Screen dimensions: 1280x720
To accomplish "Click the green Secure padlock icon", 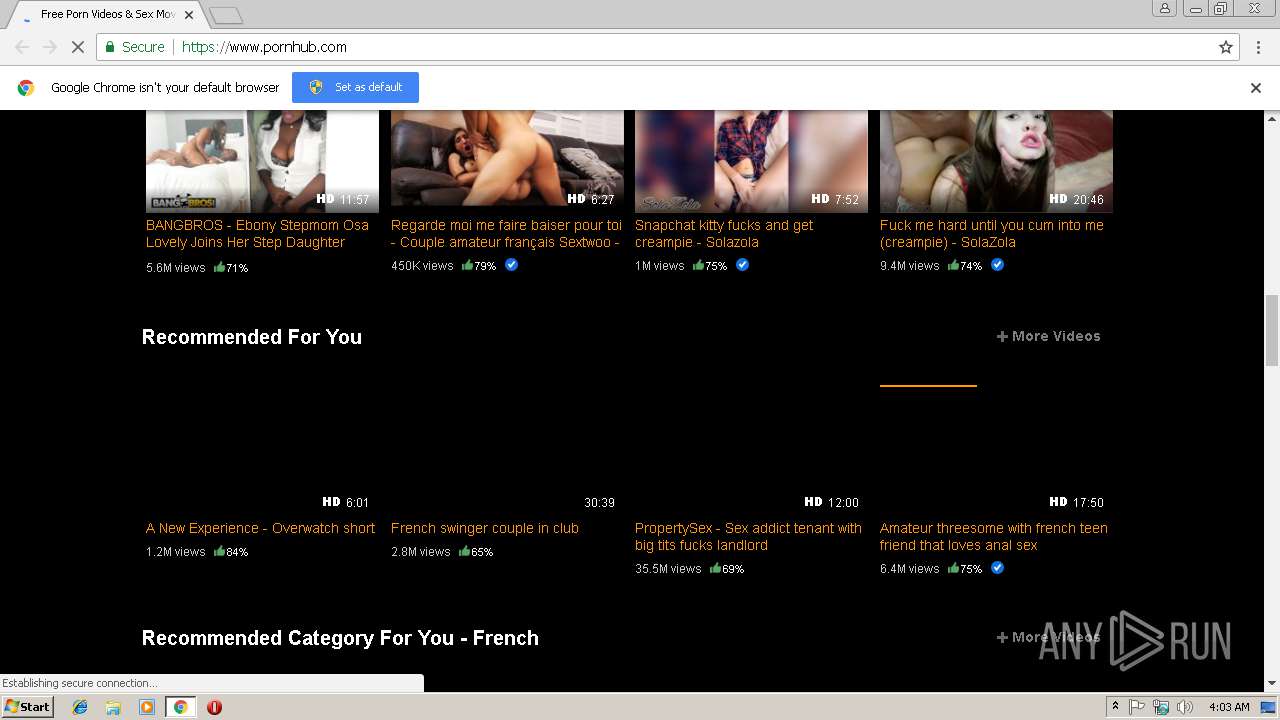I will coord(110,47).
